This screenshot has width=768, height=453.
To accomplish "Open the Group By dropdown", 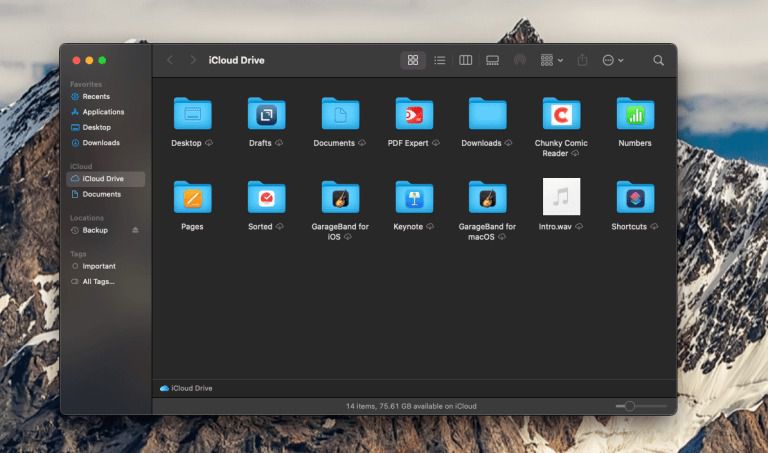I will coord(551,60).
